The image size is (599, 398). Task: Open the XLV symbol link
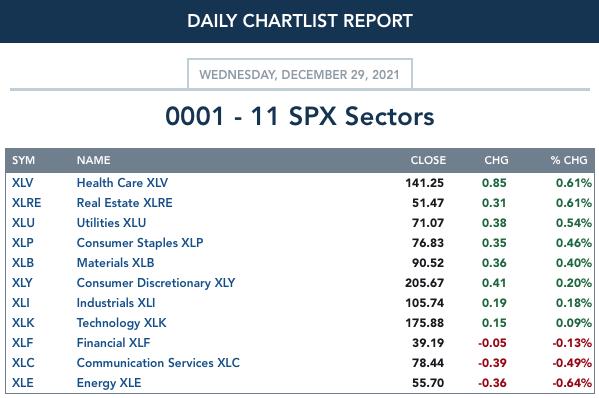tap(23, 183)
